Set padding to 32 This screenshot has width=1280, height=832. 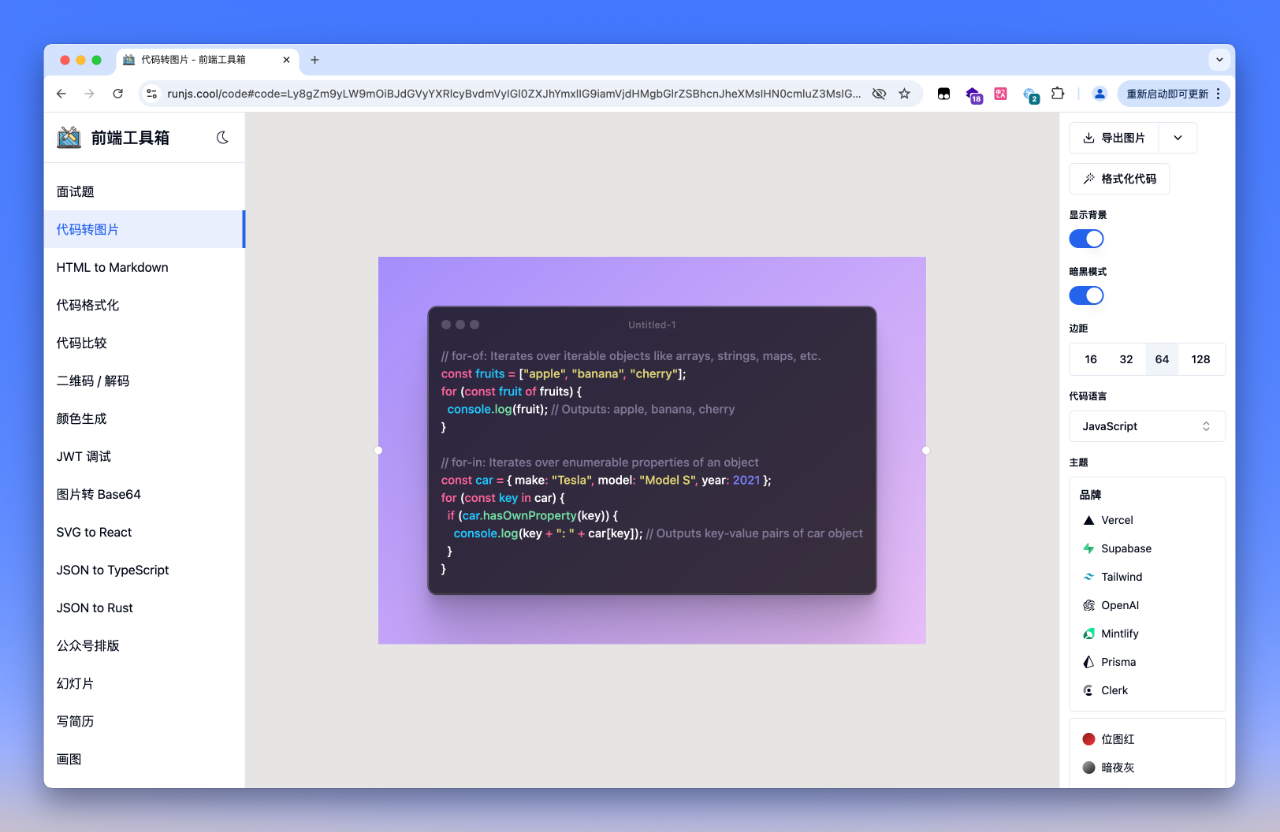point(1126,359)
